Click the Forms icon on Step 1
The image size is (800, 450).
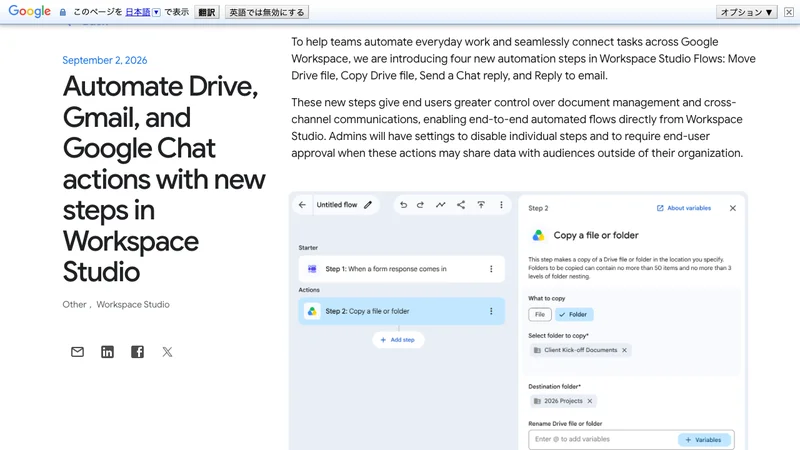pos(312,269)
